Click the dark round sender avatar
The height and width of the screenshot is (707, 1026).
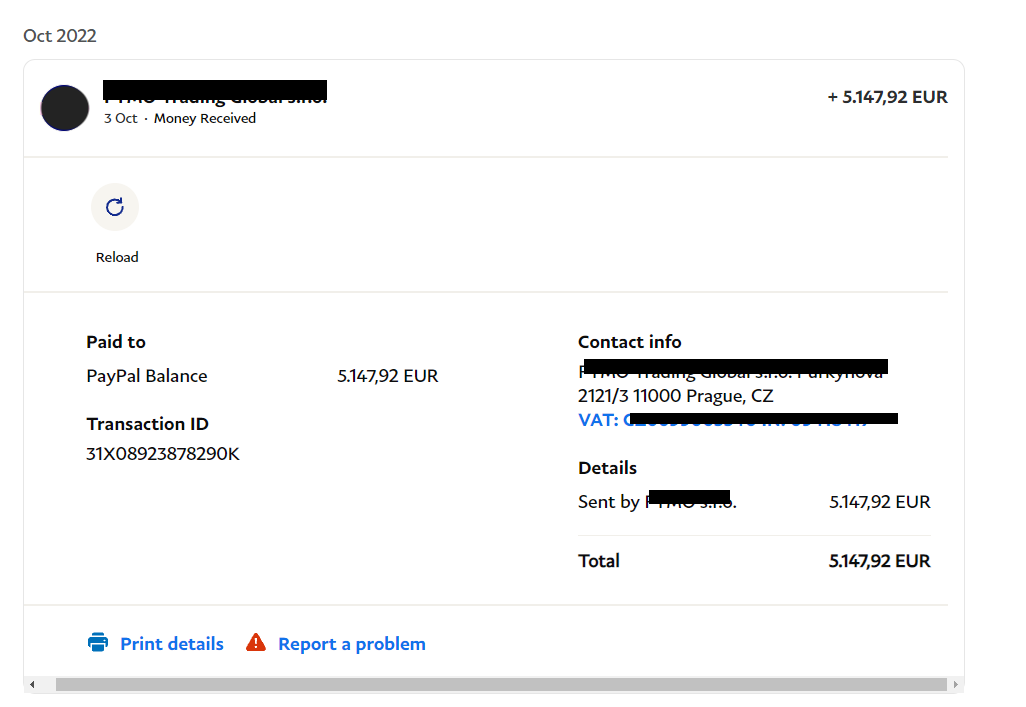coord(65,108)
